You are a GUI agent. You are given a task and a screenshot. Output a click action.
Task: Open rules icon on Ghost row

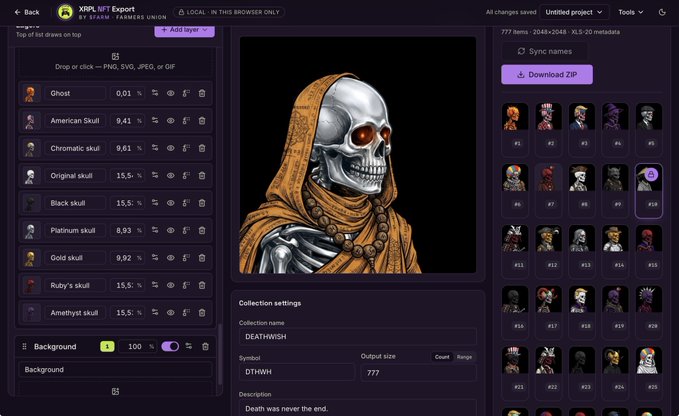[186, 93]
